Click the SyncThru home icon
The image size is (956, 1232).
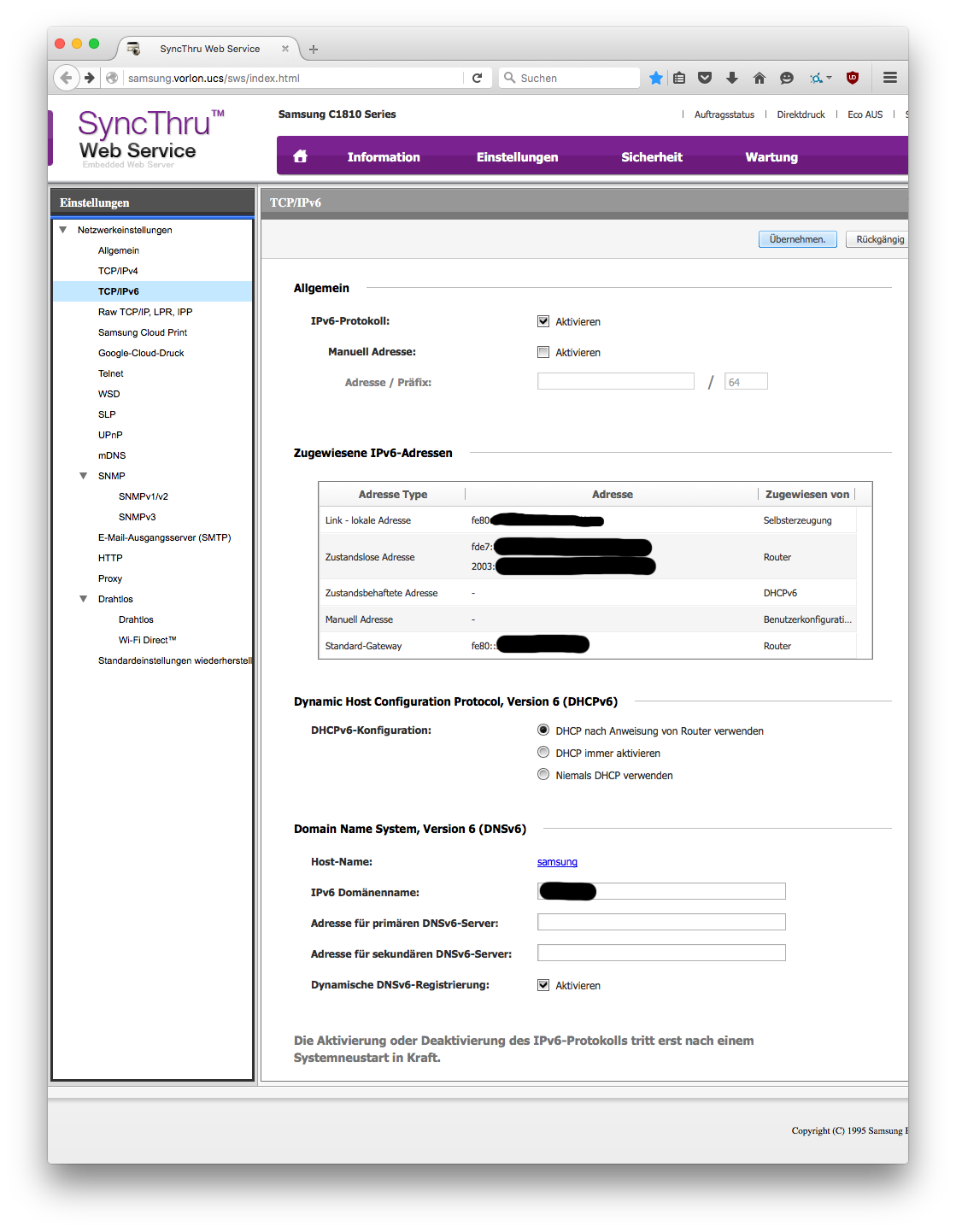pos(300,156)
